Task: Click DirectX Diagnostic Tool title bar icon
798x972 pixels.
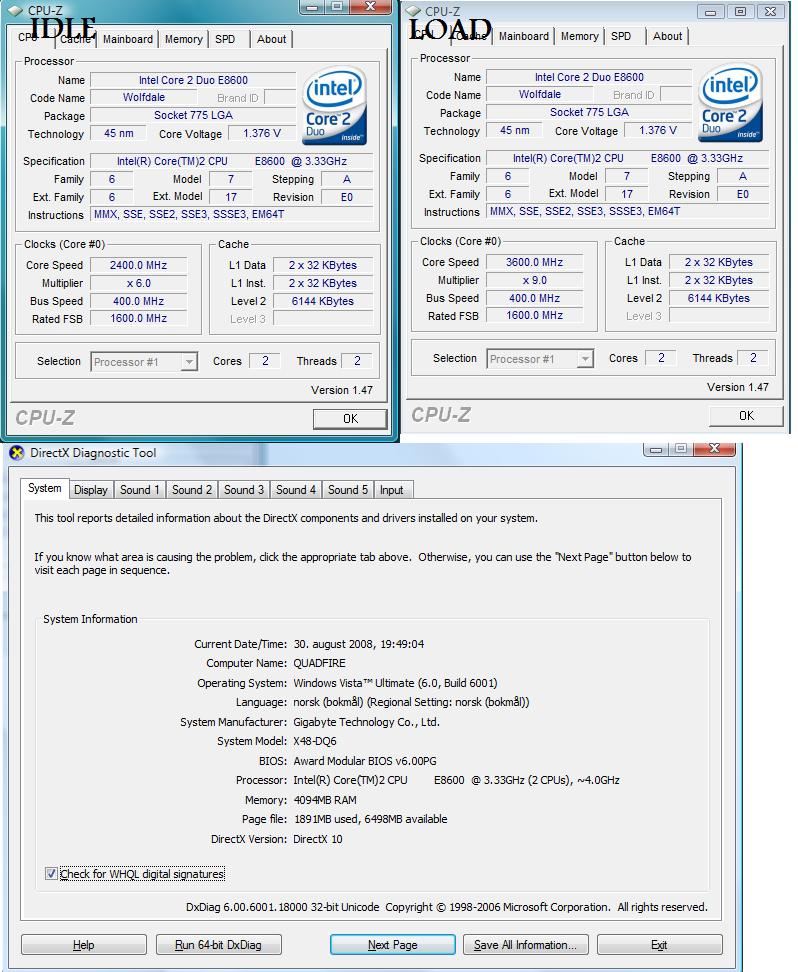Action: (x=17, y=453)
